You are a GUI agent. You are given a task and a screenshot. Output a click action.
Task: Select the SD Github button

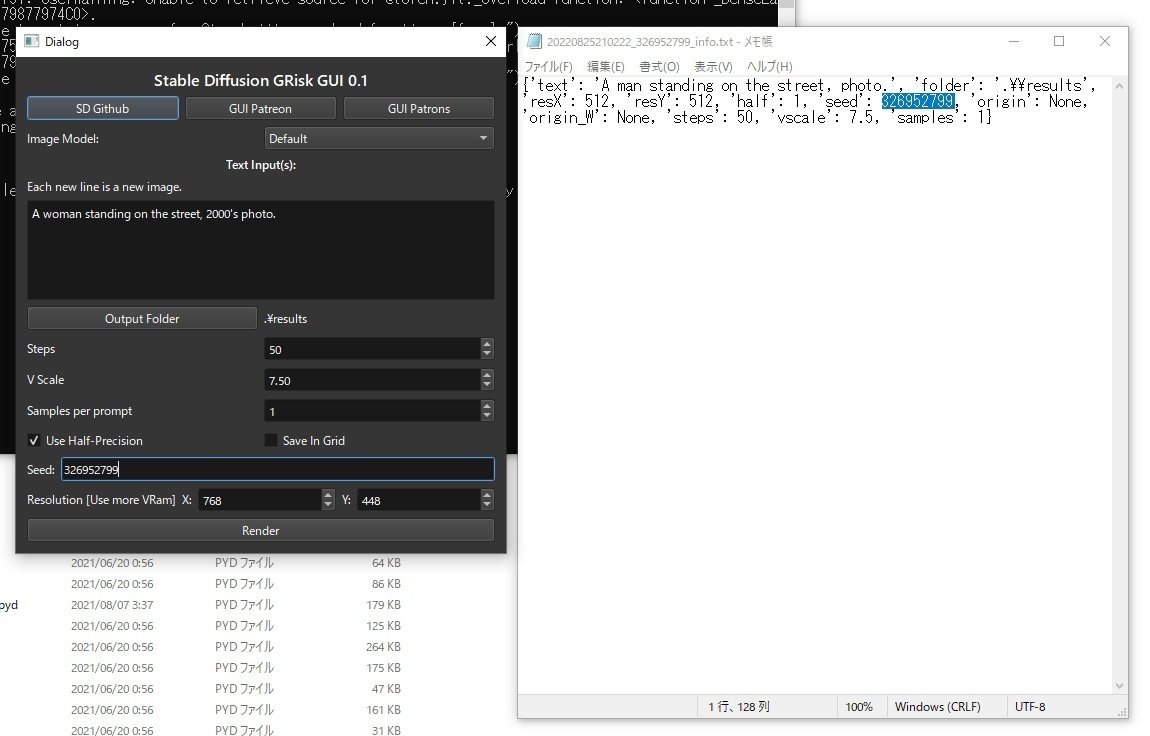click(102, 108)
